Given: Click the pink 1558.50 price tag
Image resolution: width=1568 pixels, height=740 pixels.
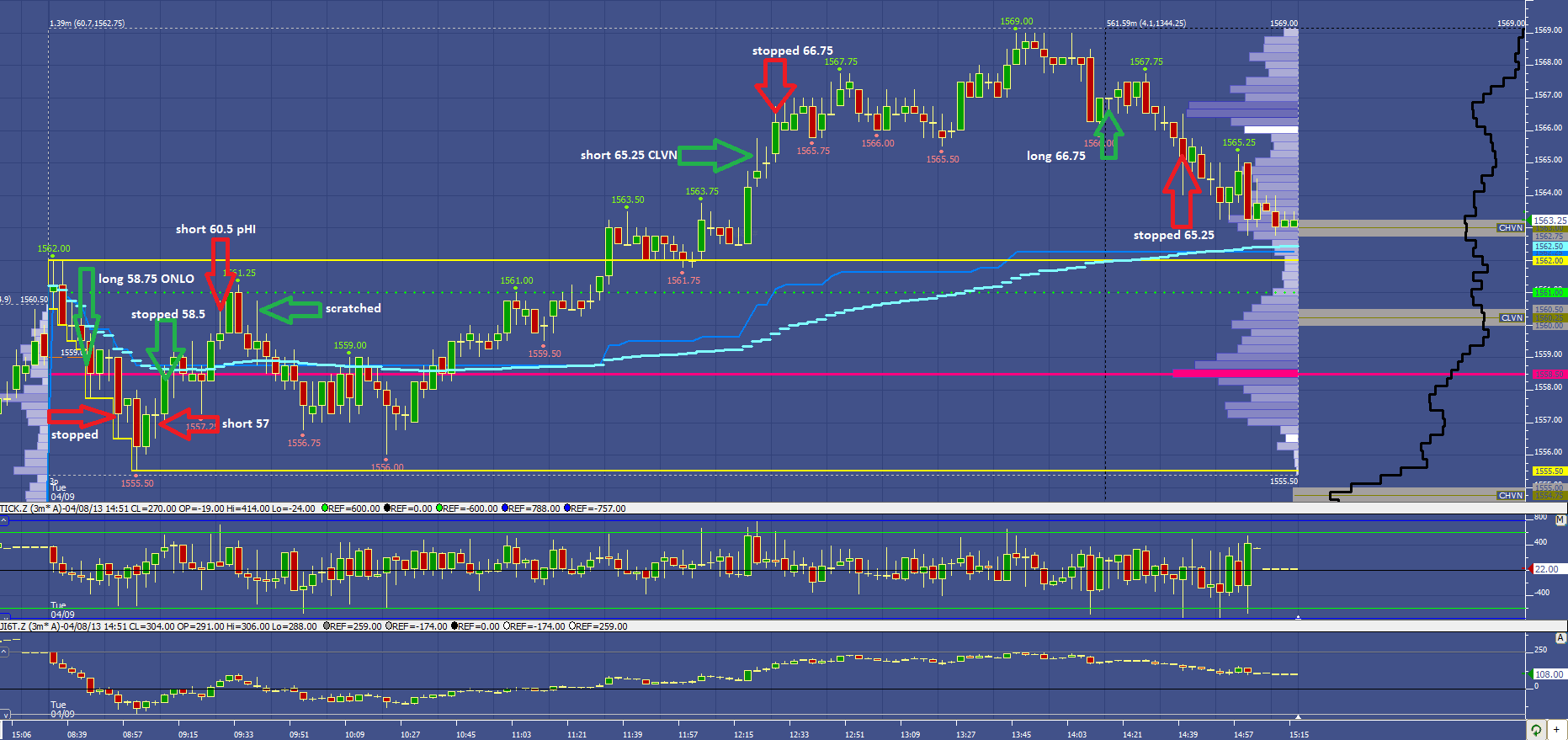Looking at the screenshot, I should coord(1549,375).
